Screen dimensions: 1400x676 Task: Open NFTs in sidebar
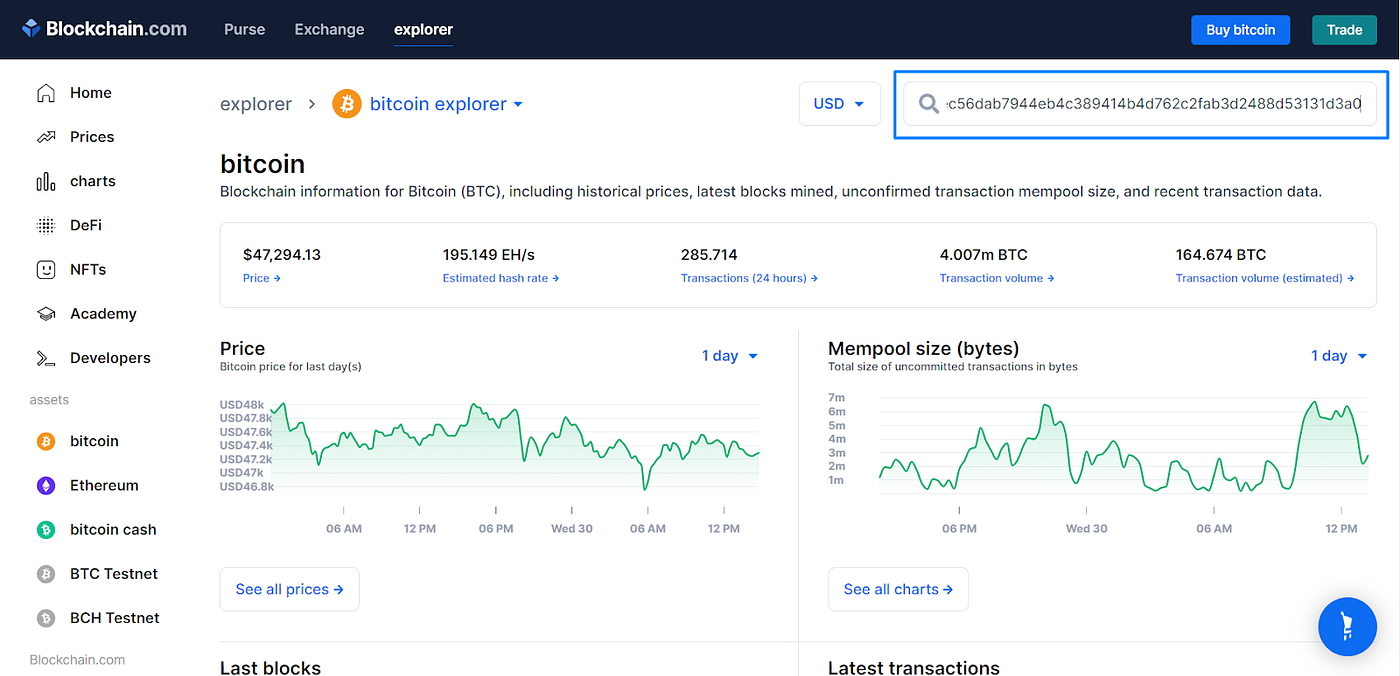pyautogui.click(x=88, y=269)
